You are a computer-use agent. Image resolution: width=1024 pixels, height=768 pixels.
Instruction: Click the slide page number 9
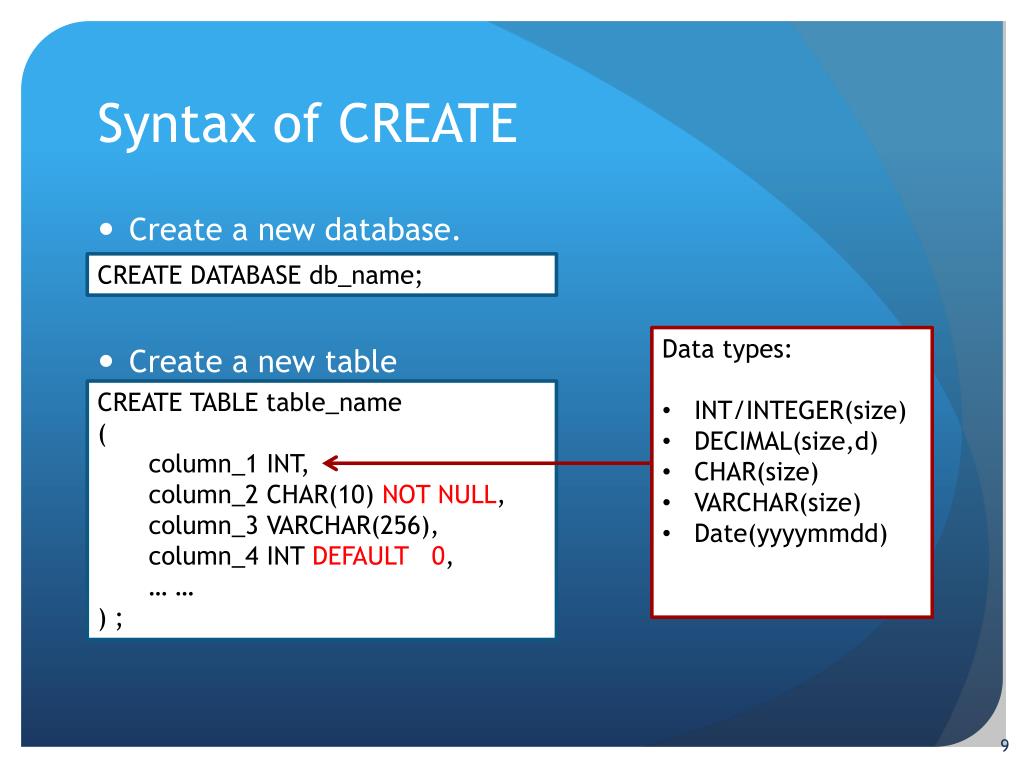1004,745
